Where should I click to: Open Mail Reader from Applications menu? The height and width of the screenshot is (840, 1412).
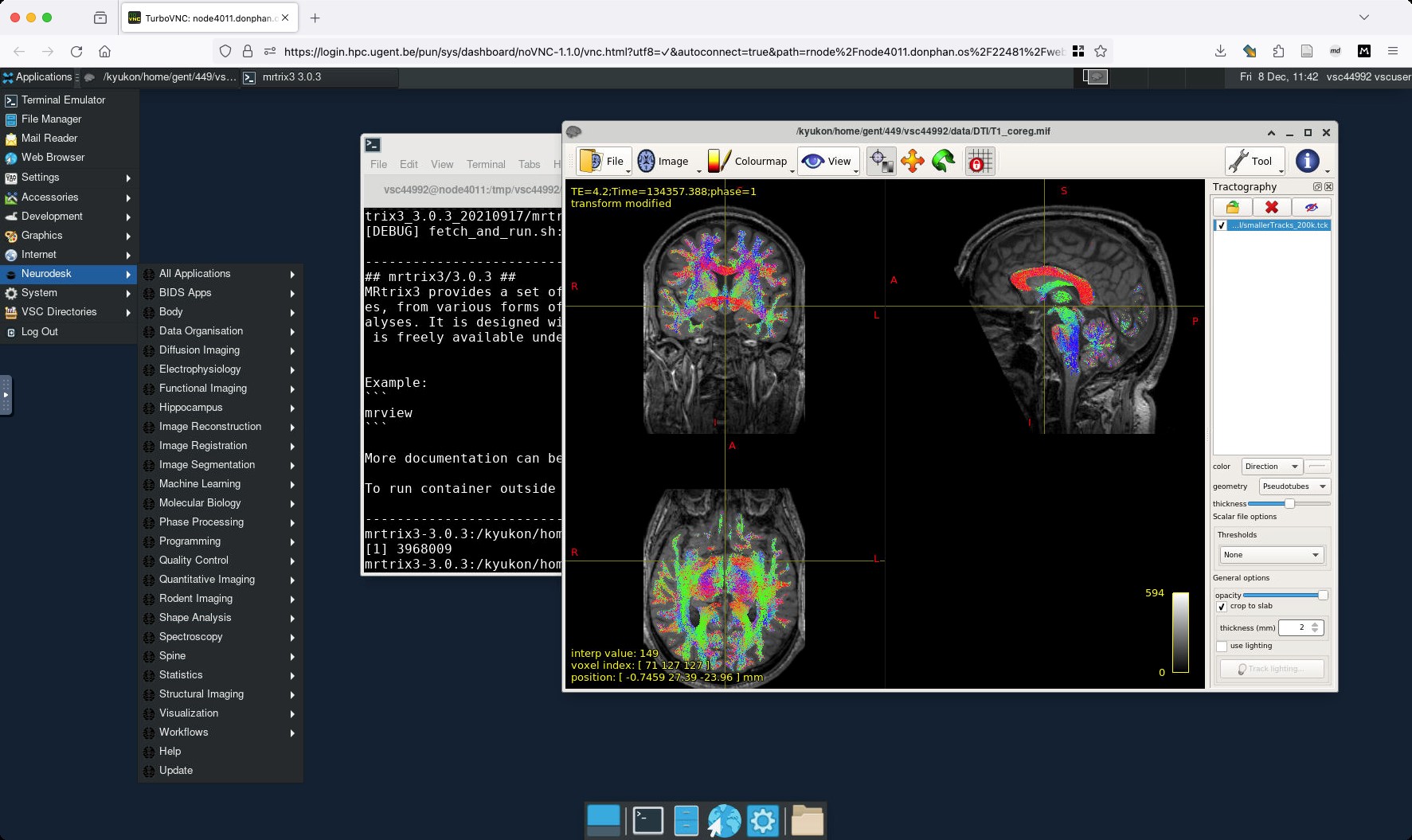(69, 139)
